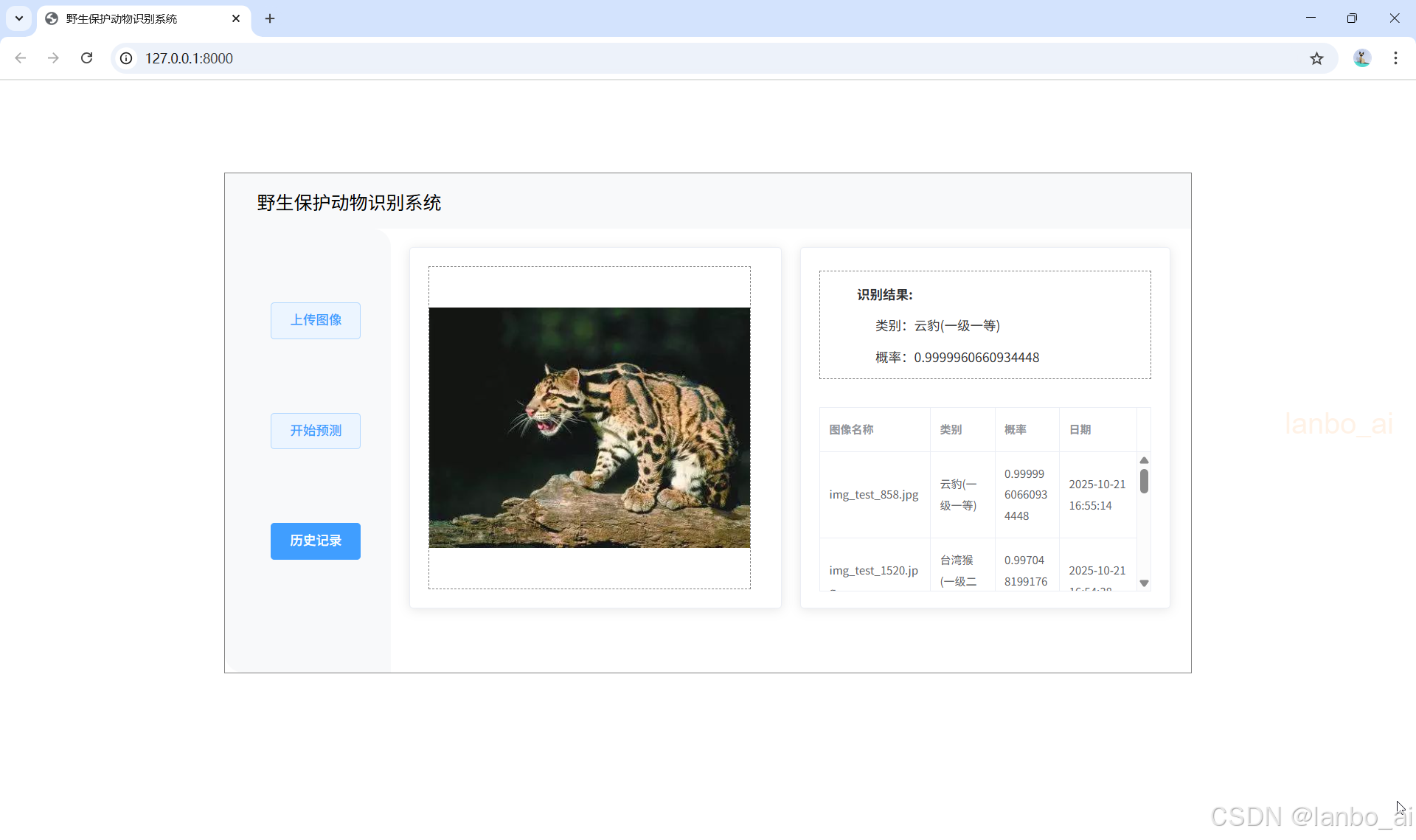The image size is (1416, 840).
Task: Open a new tab with plus icon
Action: click(270, 18)
